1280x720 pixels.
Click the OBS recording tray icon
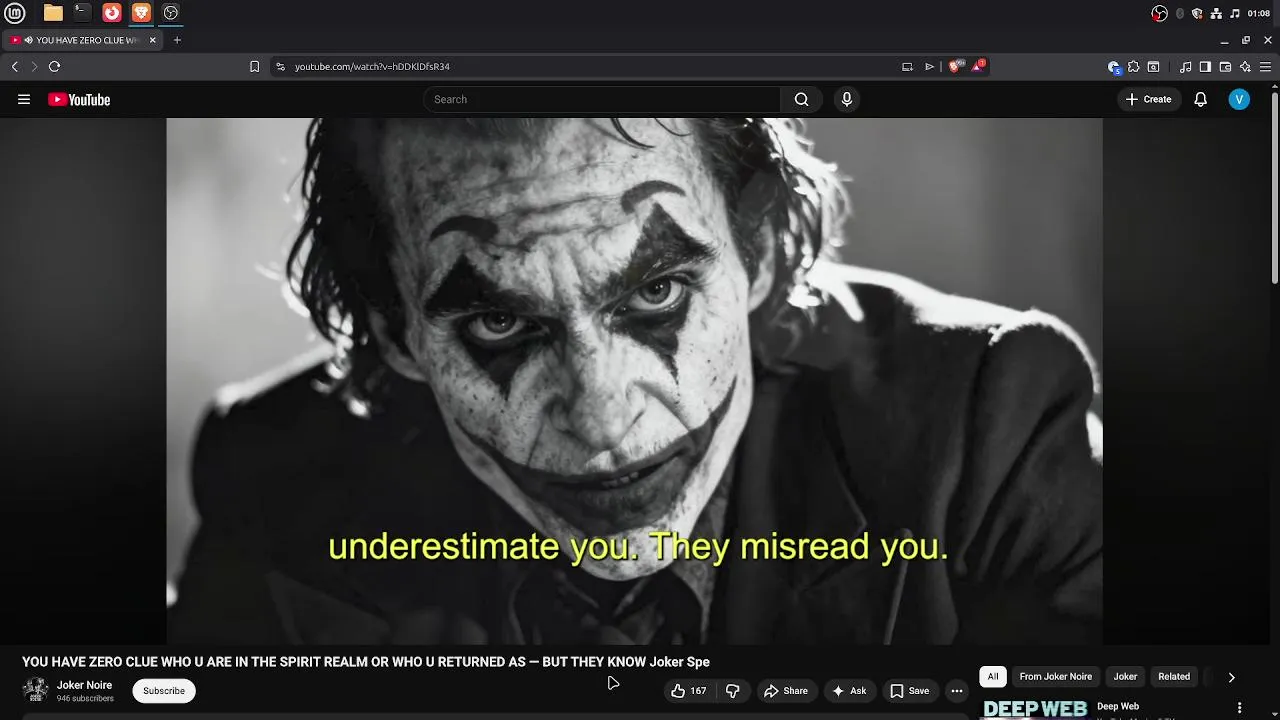(x=1159, y=13)
